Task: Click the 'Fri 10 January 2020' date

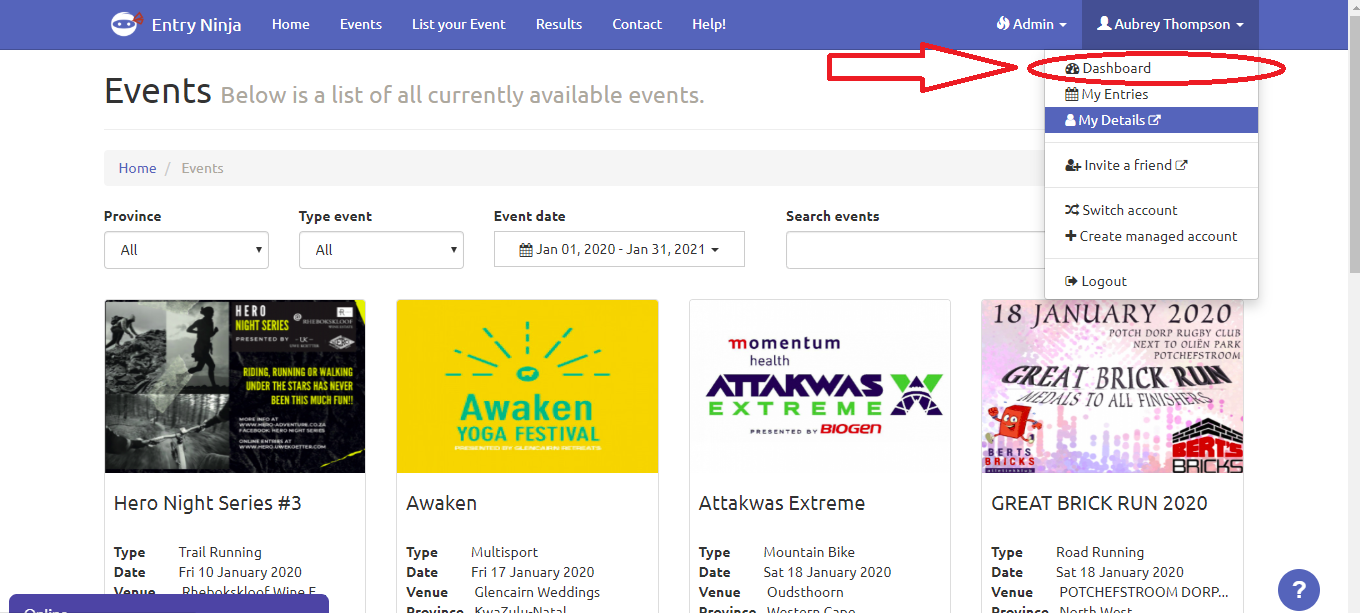Action: [240, 572]
